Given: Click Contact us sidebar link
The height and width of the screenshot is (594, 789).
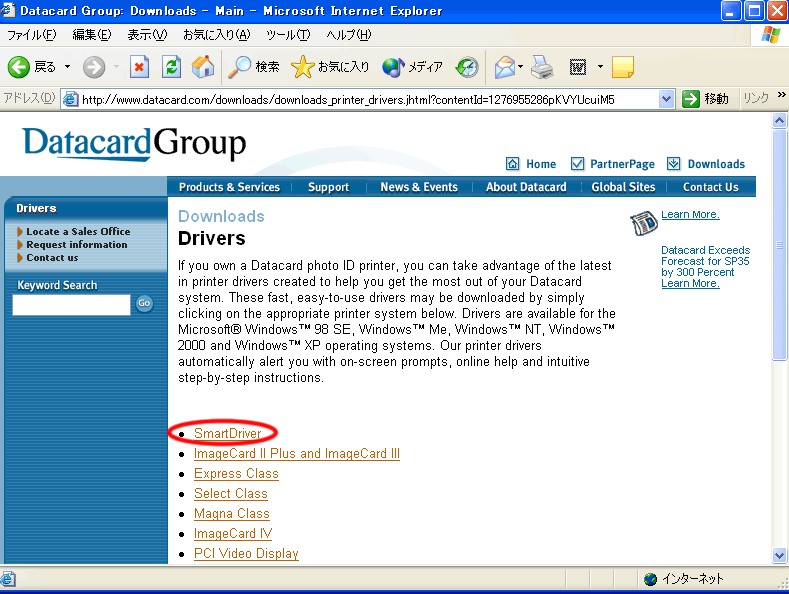Looking at the screenshot, I should 52,258.
